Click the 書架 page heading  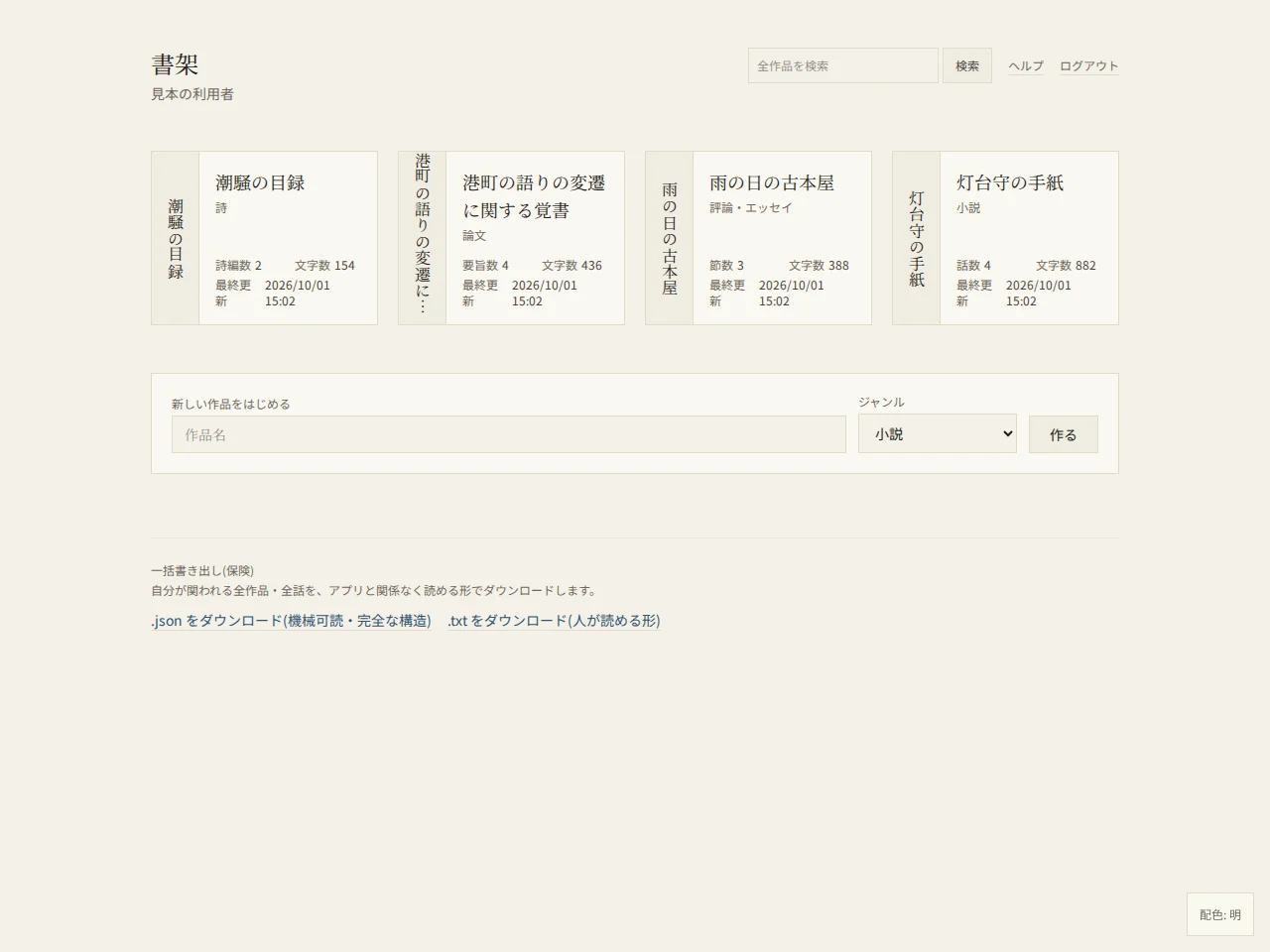[x=175, y=64]
